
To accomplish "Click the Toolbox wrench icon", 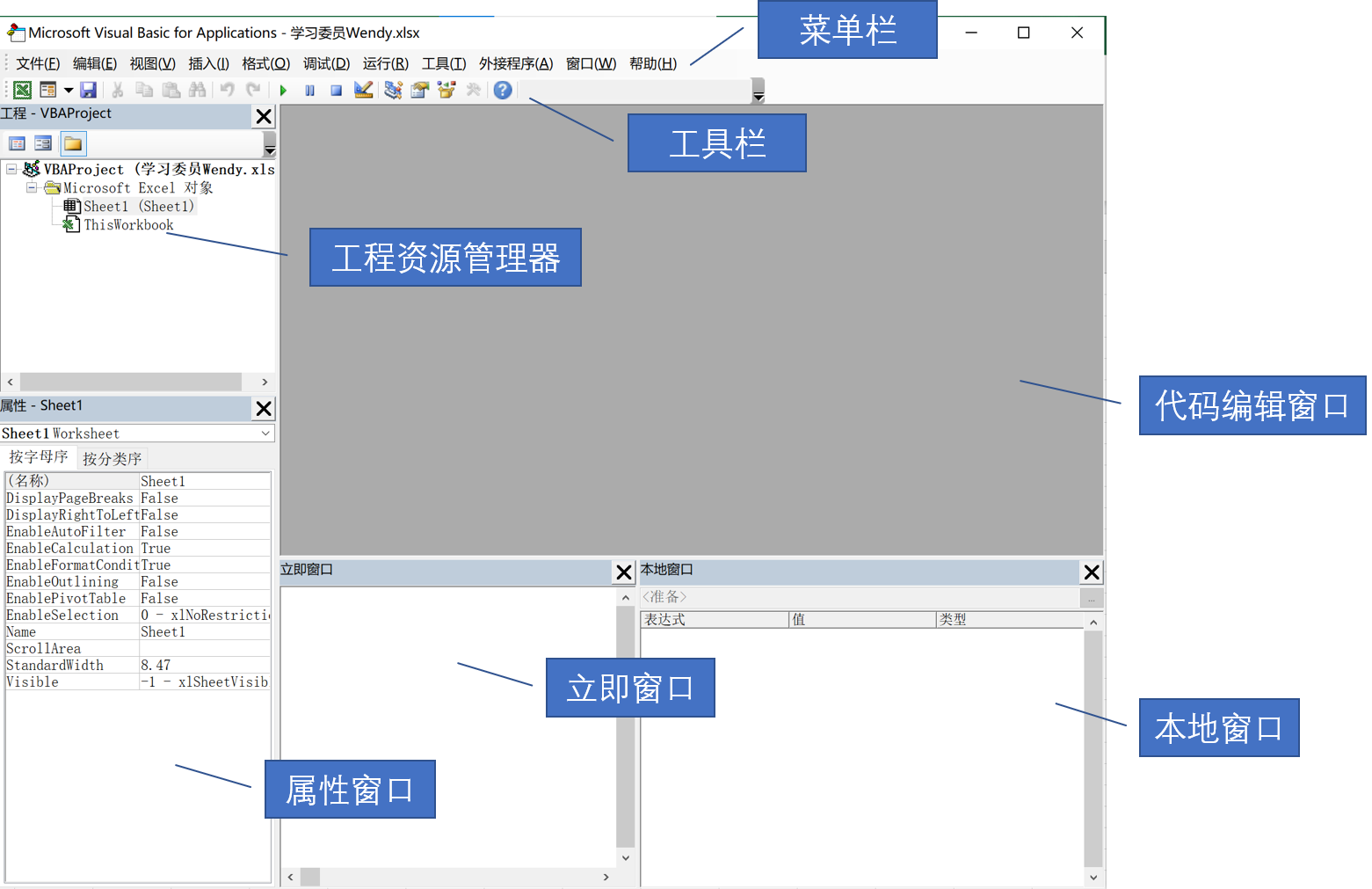I will tap(474, 90).
